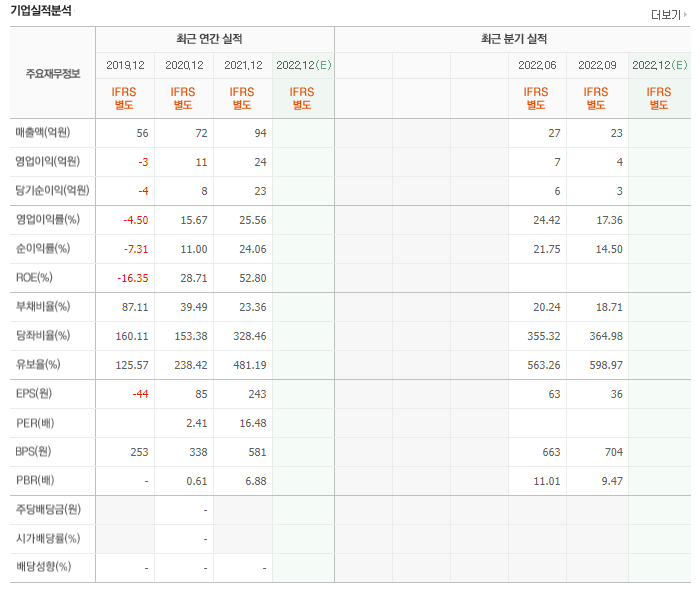Click the PER value 2.41
Screen dimensions: 700x593
tap(197, 423)
